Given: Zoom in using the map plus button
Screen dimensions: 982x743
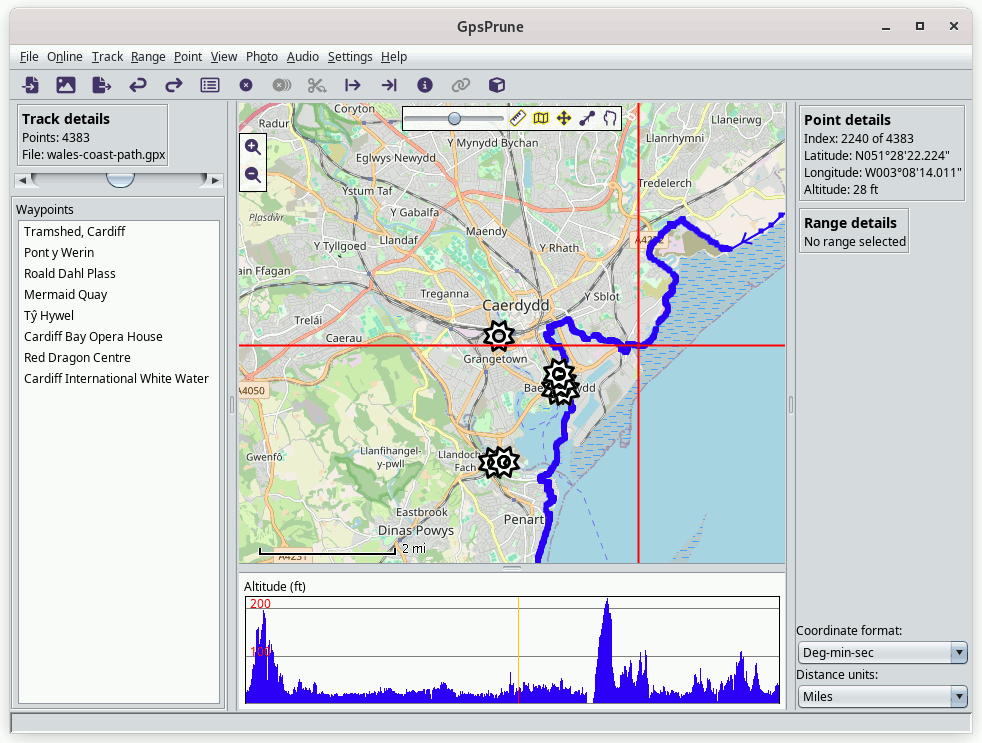Looking at the screenshot, I should coord(253,147).
